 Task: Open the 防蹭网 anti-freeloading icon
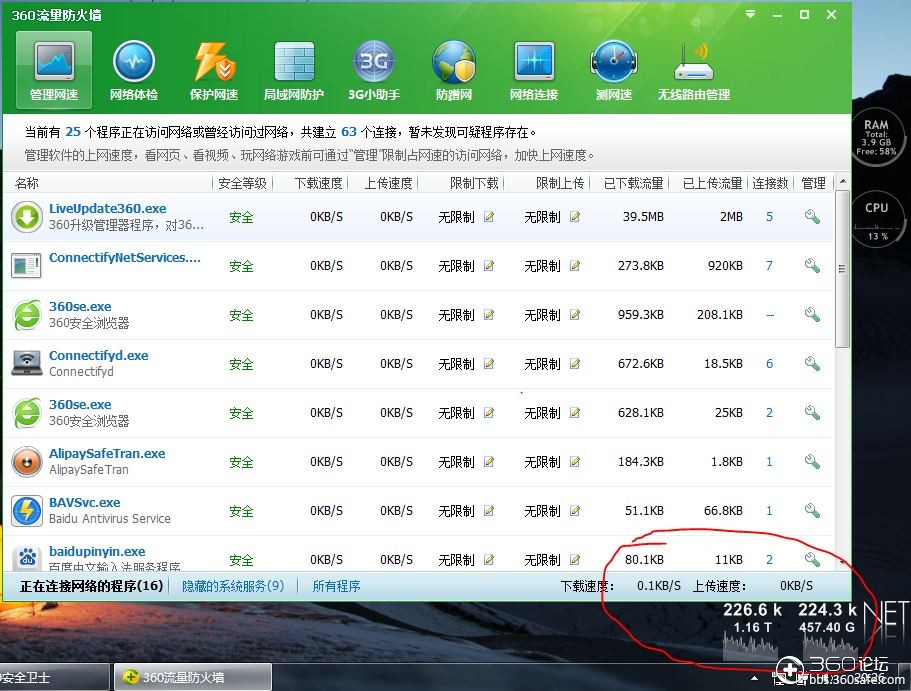pyautogui.click(x=453, y=69)
